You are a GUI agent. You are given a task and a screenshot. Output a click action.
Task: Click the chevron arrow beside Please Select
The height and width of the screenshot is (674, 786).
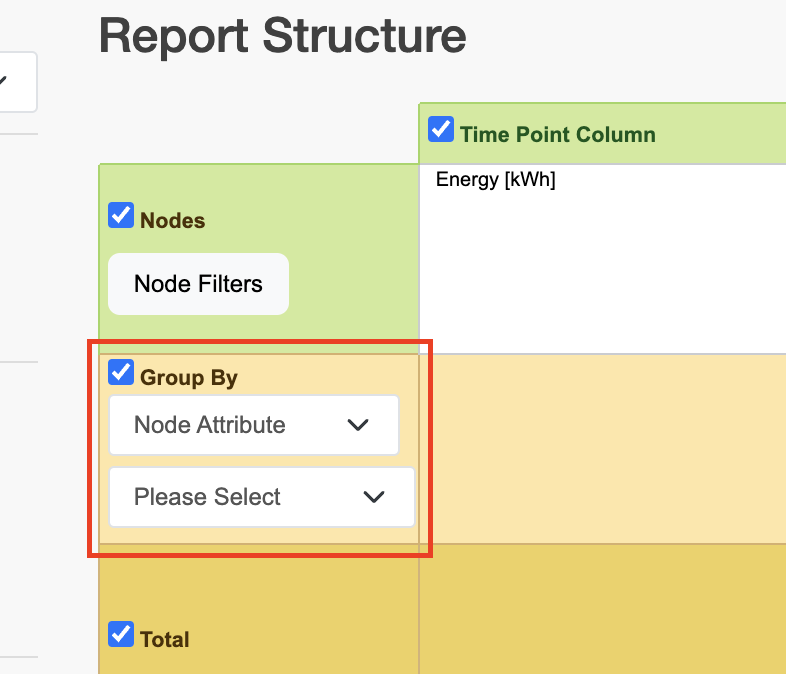click(374, 497)
